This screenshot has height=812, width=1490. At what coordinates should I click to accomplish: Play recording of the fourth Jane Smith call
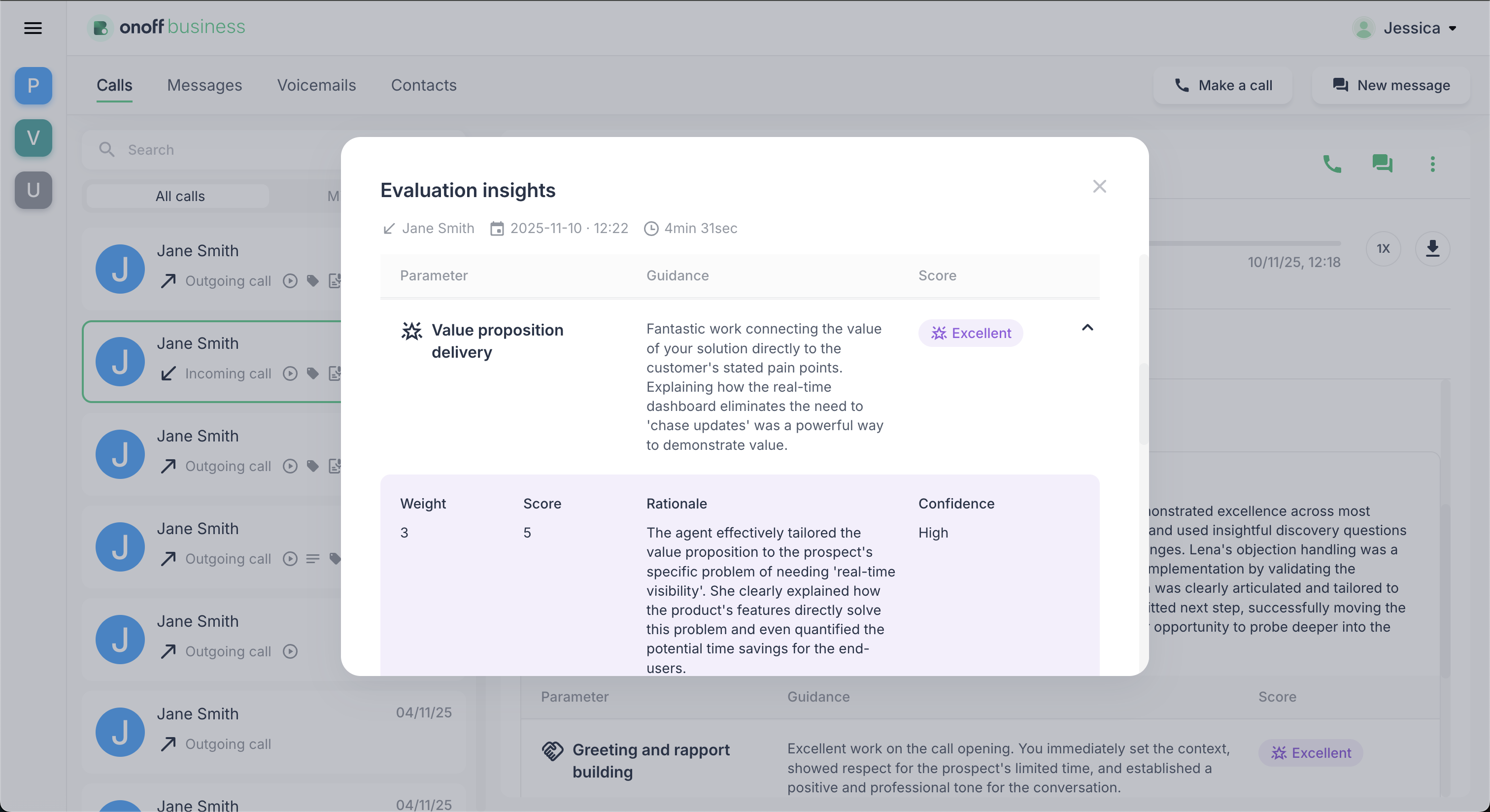click(x=290, y=559)
